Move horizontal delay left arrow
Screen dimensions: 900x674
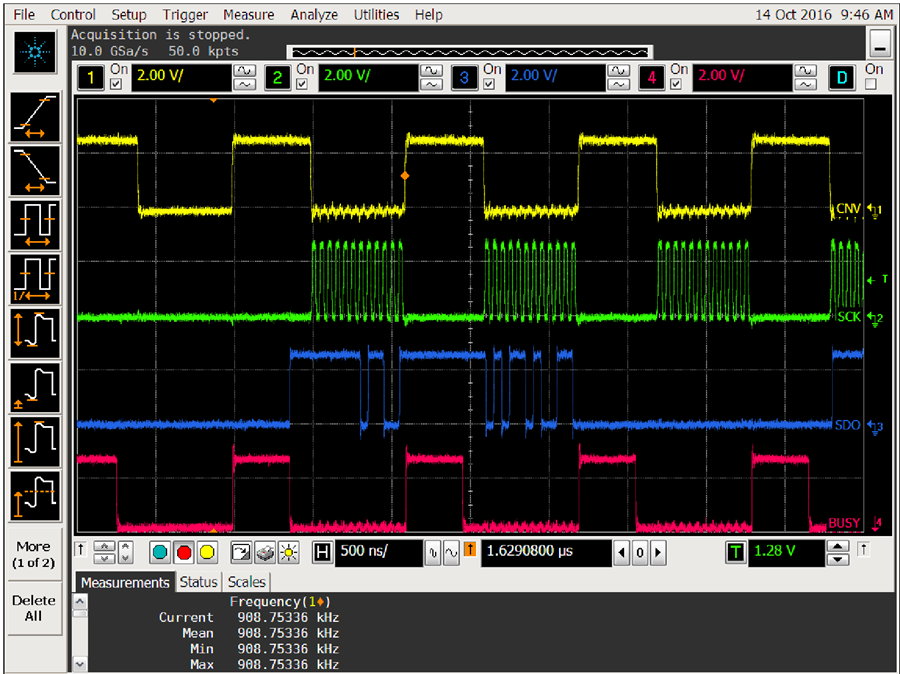pos(622,553)
